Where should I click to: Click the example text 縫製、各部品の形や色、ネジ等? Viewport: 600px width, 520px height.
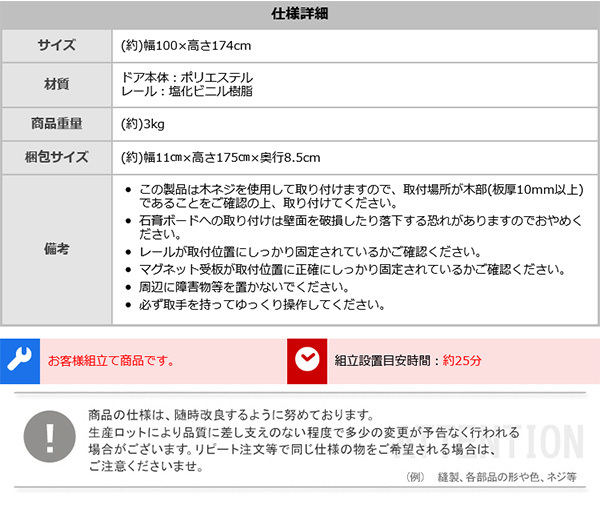tap(507, 477)
